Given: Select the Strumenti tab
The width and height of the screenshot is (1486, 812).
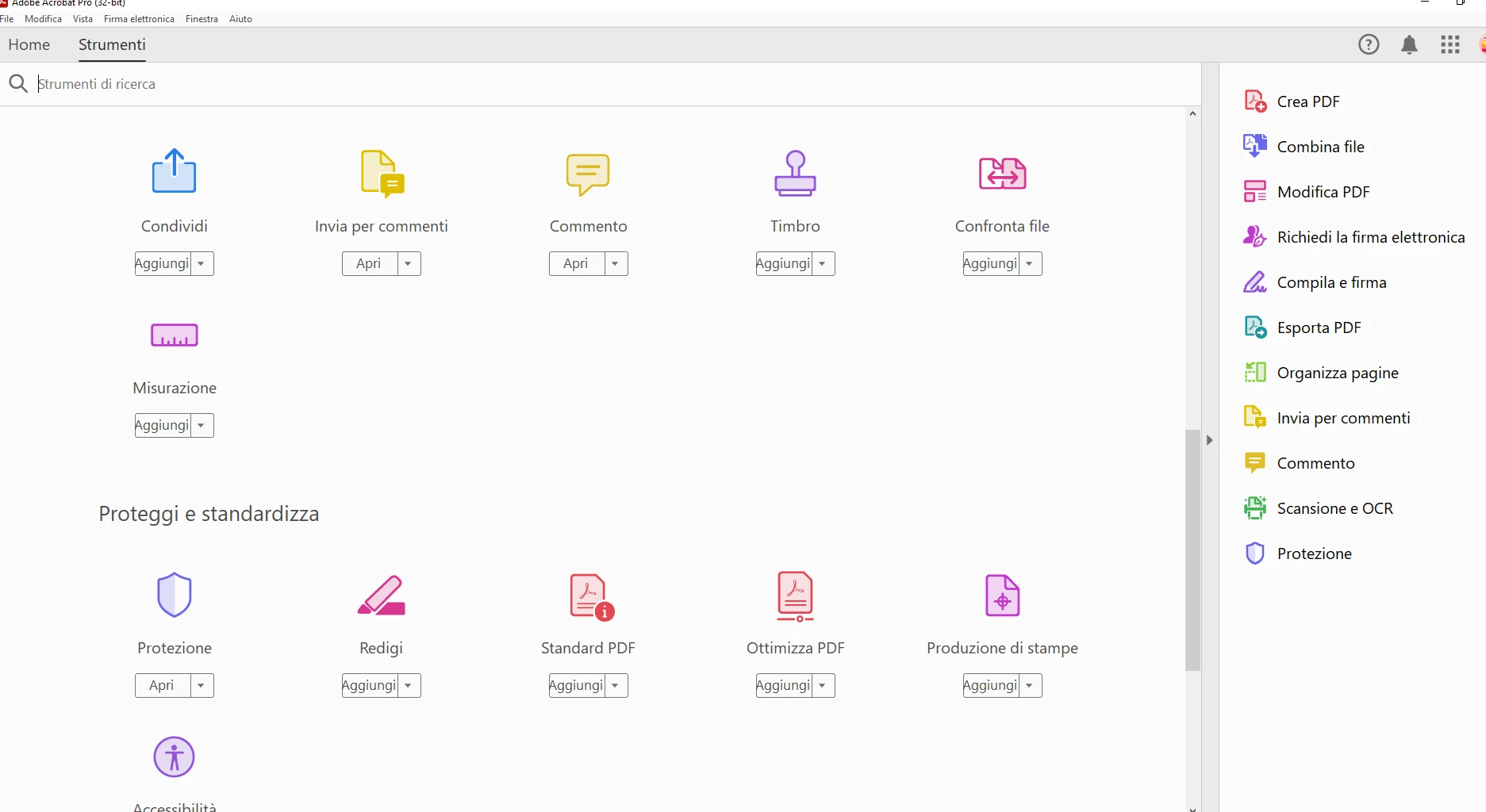Looking at the screenshot, I should click(112, 44).
